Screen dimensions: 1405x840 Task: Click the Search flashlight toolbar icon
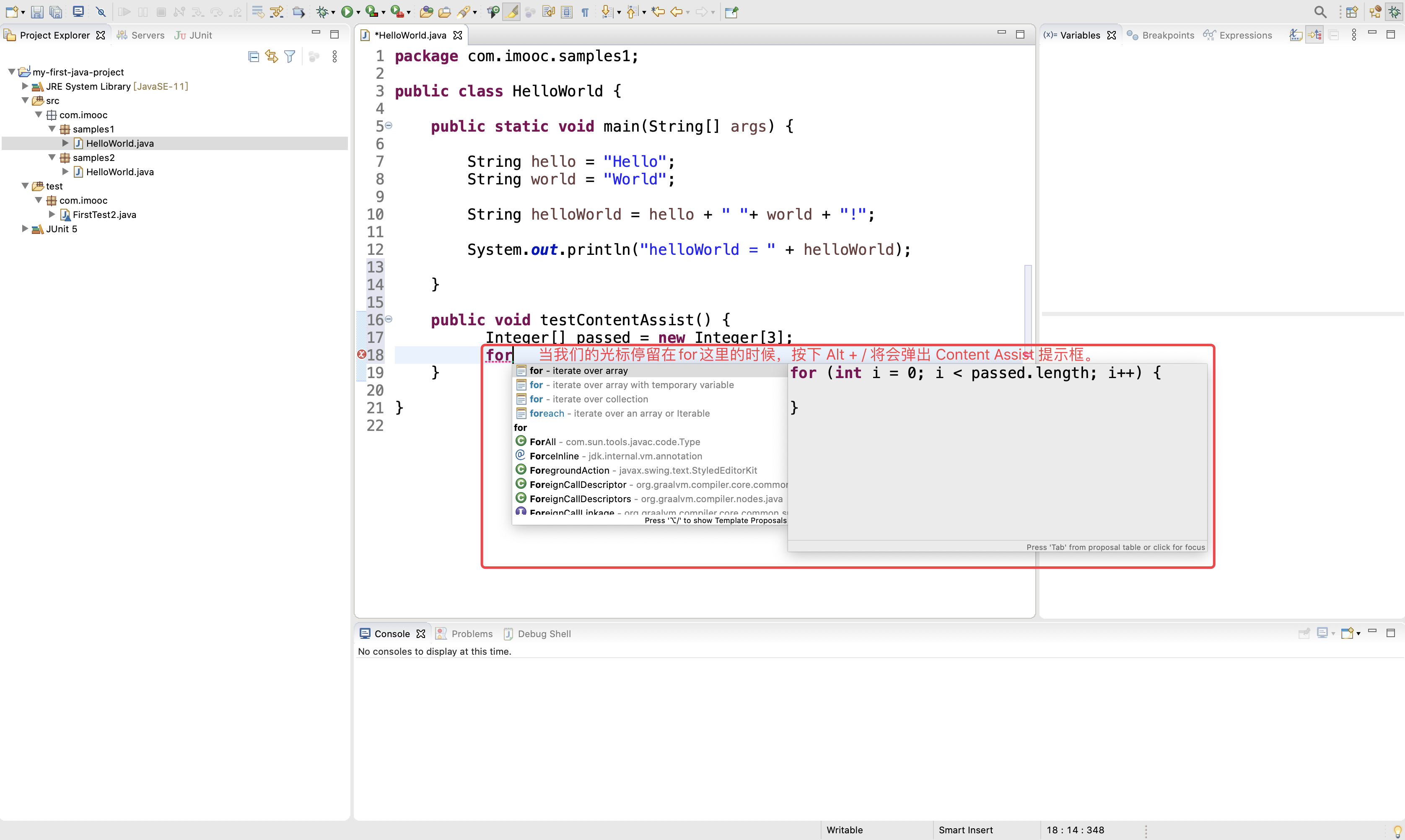click(464, 11)
